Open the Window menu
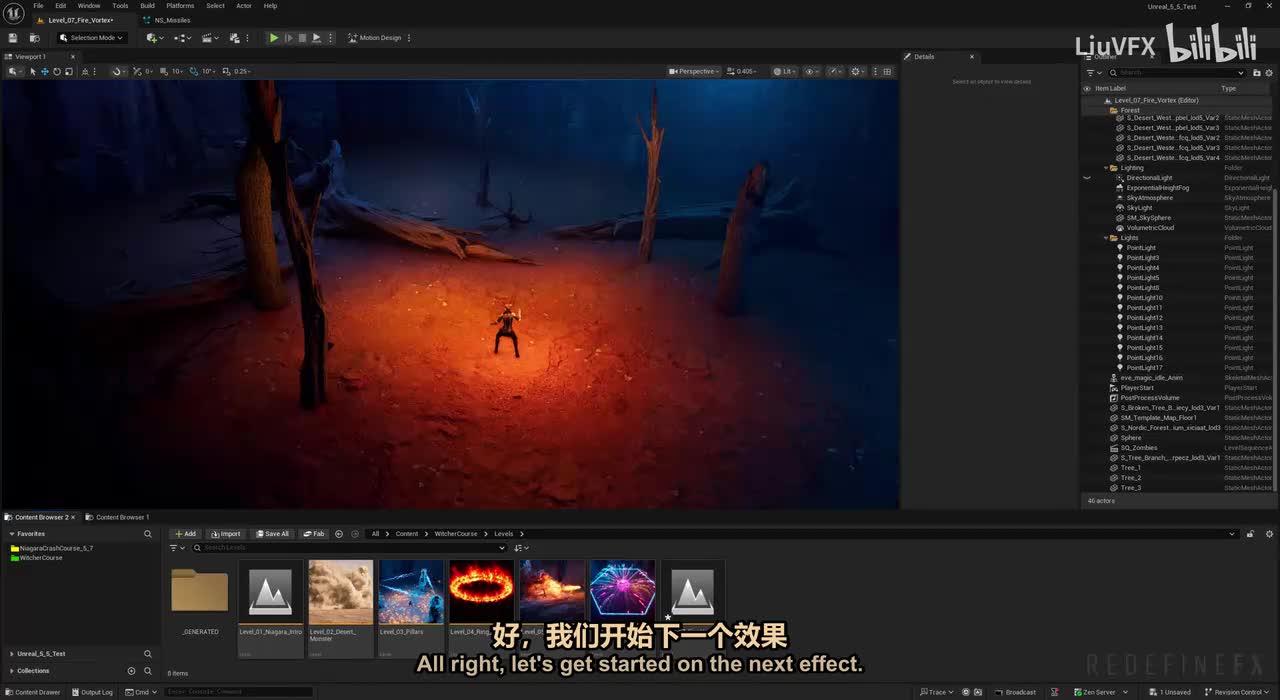The width and height of the screenshot is (1280, 700). [89, 6]
